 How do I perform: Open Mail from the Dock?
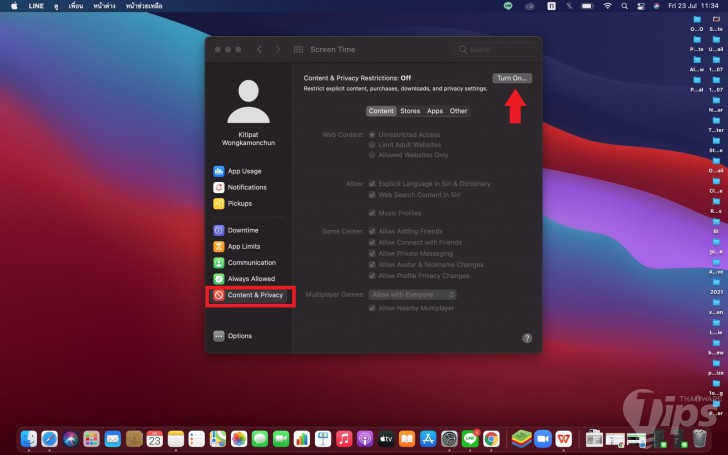click(x=112, y=438)
